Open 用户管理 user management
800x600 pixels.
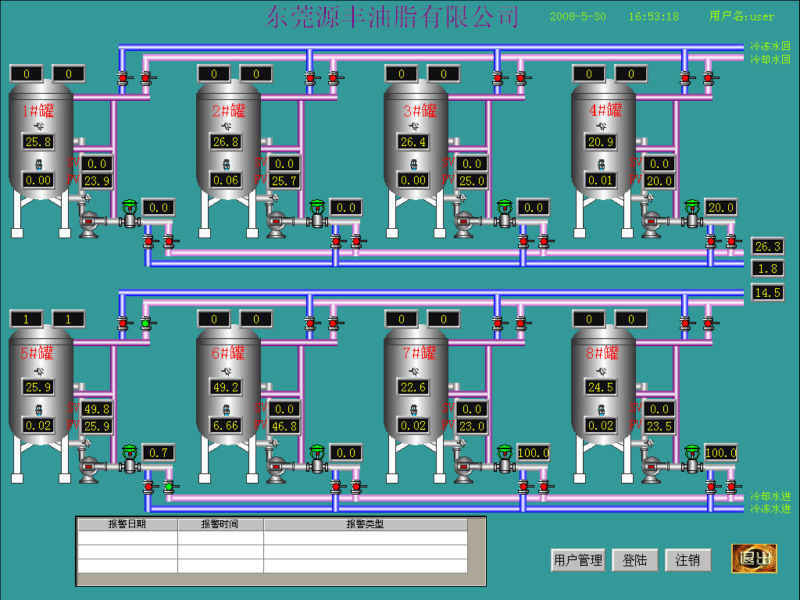coord(578,560)
